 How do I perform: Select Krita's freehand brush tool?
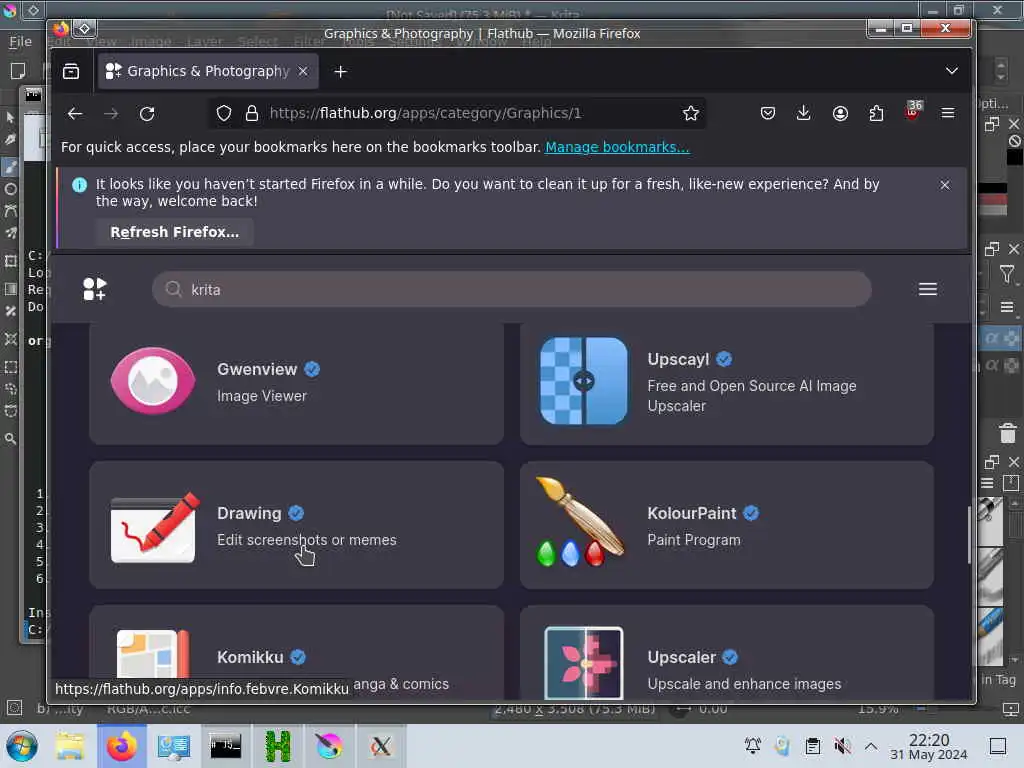click(x=10, y=167)
